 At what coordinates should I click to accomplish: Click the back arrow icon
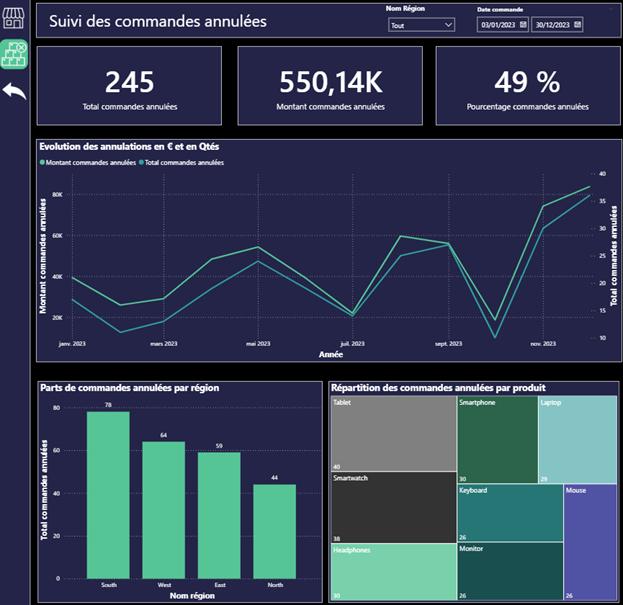[14, 91]
